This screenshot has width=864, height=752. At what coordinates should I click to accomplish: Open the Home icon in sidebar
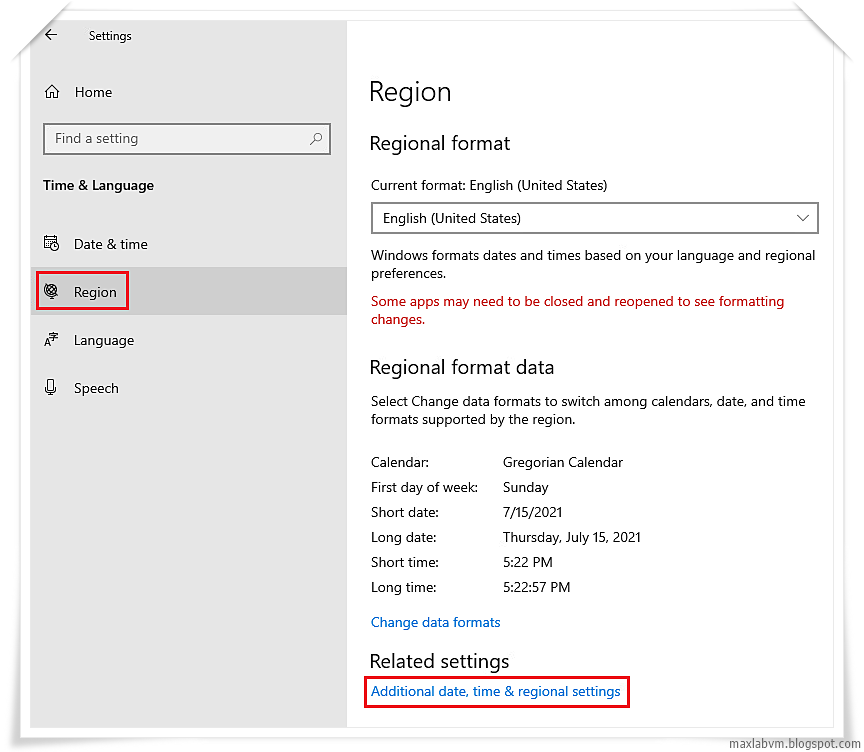pos(52,91)
